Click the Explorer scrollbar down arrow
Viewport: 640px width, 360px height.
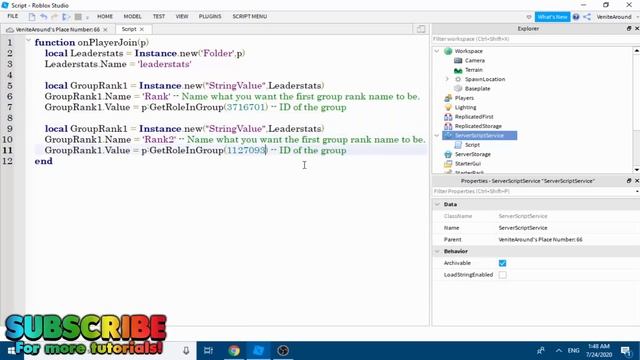[636, 169]
